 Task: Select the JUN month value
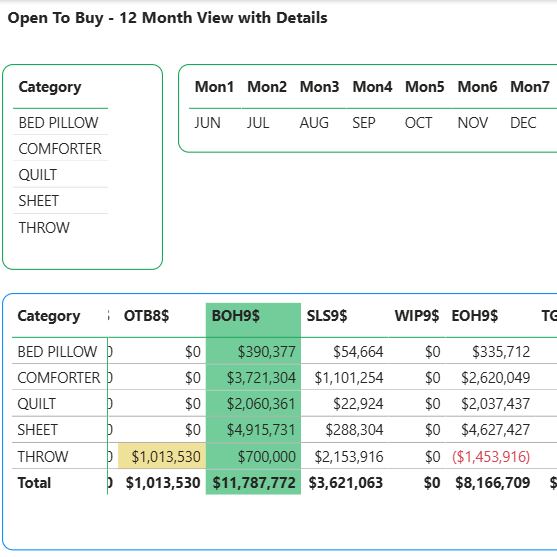click(207, 123)
